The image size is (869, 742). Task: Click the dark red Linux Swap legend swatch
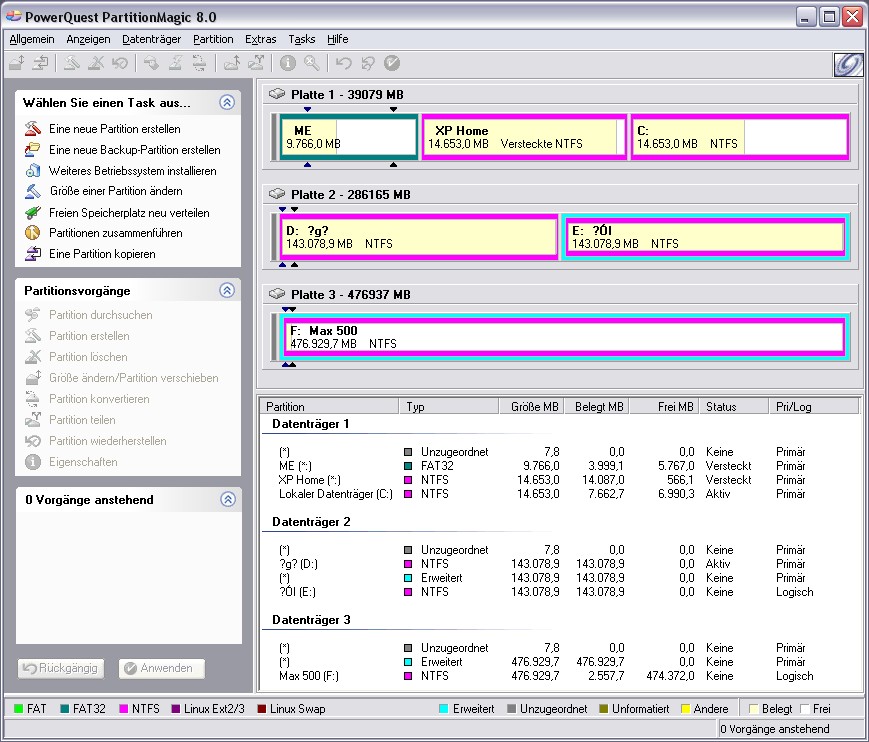[262, 709]
